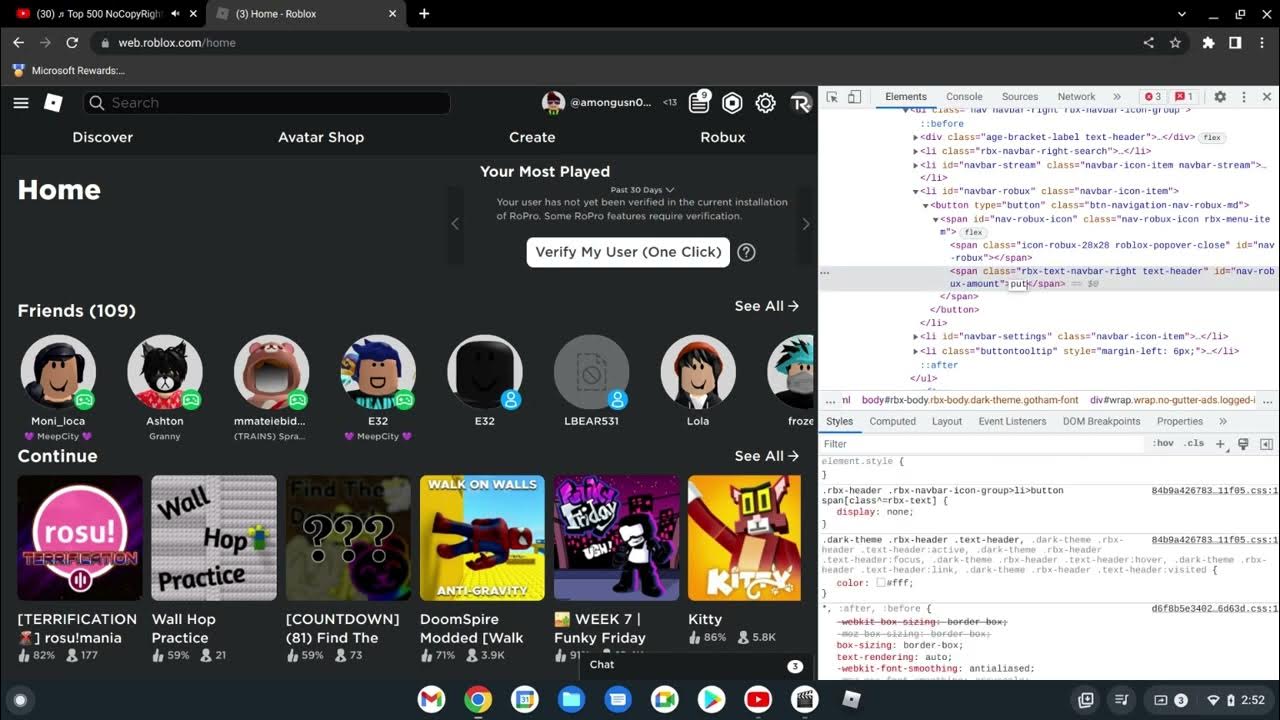Click the DevTools issues counter badge
Viewport: 1280px width, 720px height.
1184,97
